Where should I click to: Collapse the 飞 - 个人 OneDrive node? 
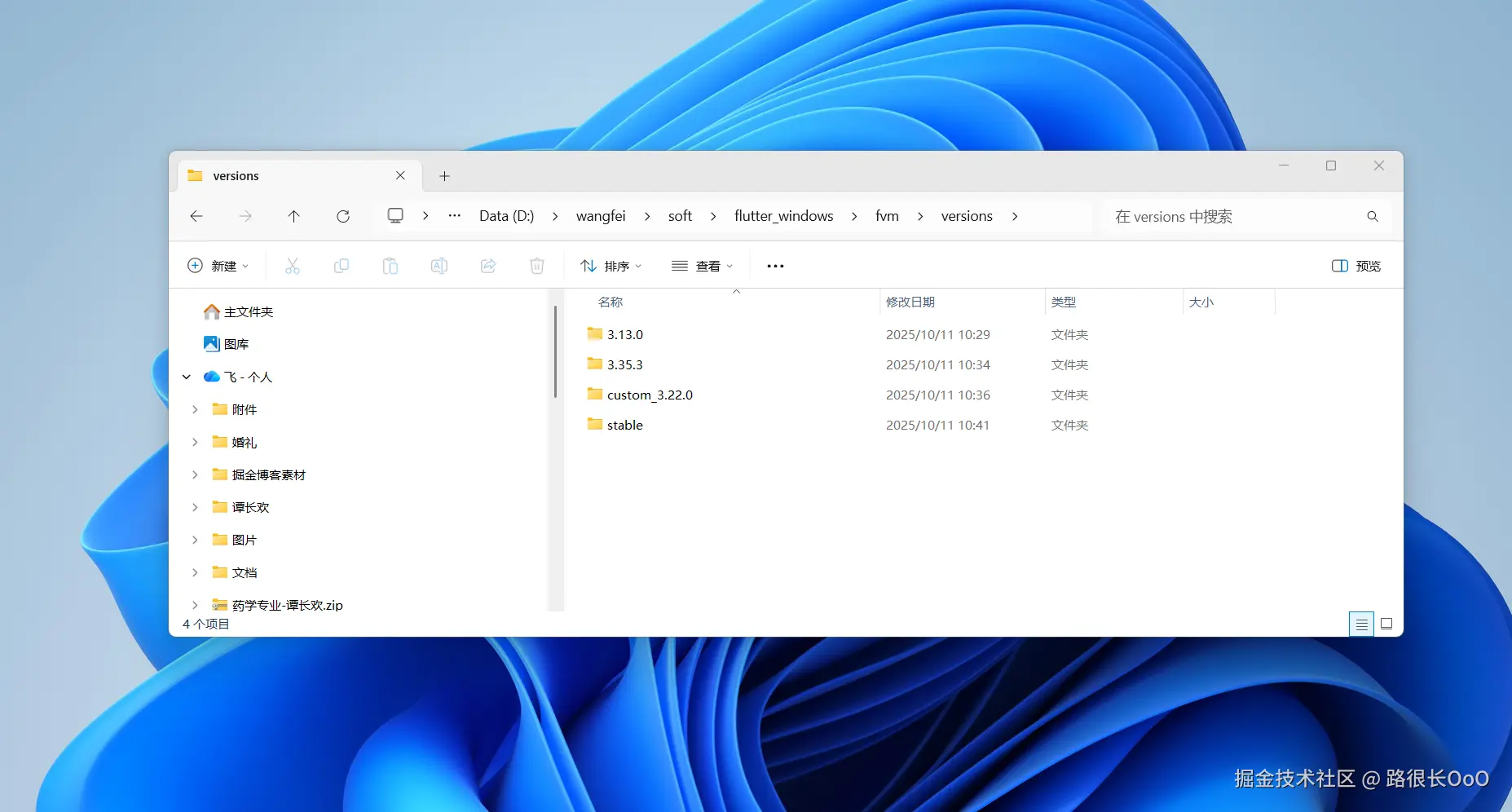pyautogui.click(x=187, y=377)
